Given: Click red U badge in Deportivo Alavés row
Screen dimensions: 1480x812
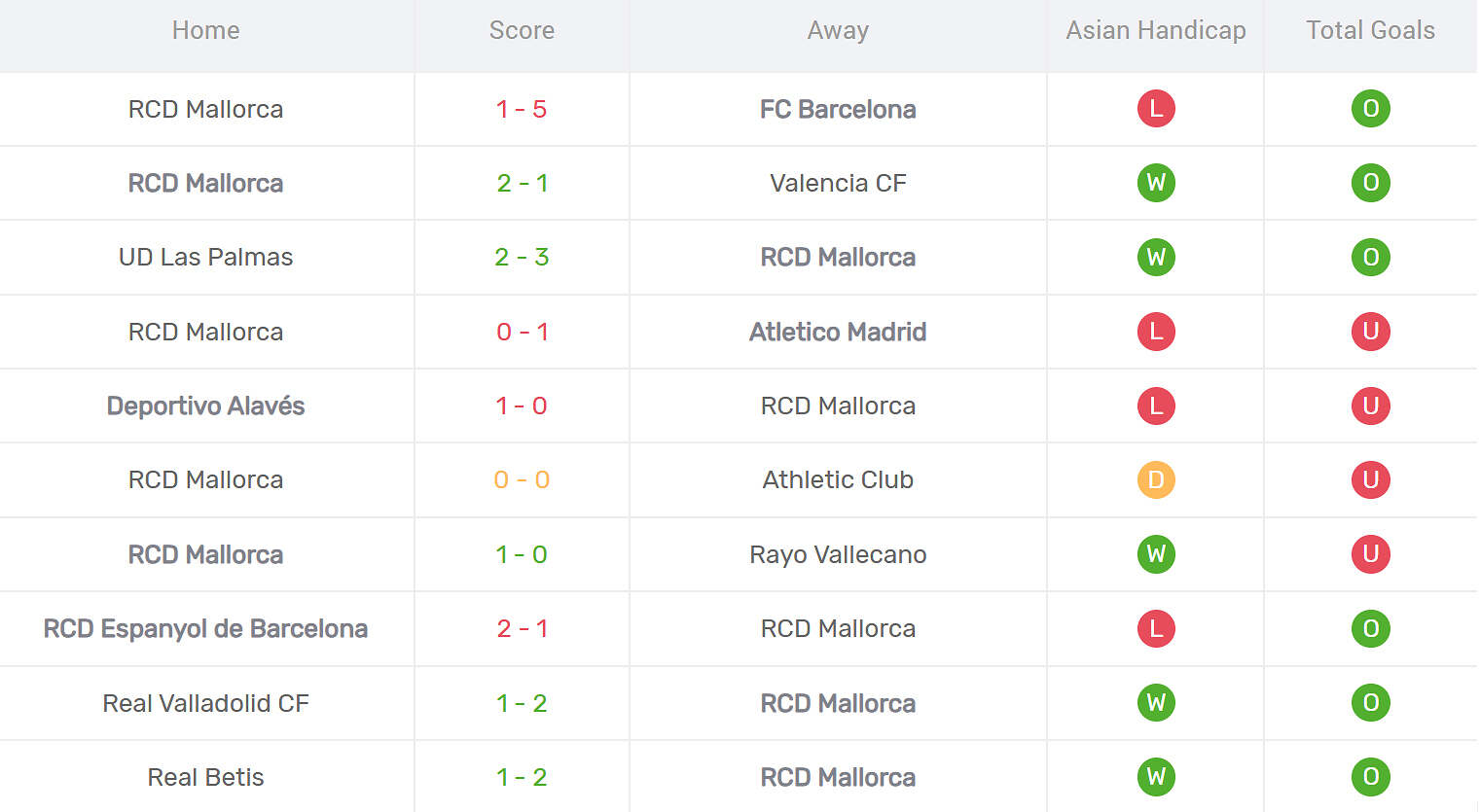Looking at the screenshot, I should (1370, 406).
